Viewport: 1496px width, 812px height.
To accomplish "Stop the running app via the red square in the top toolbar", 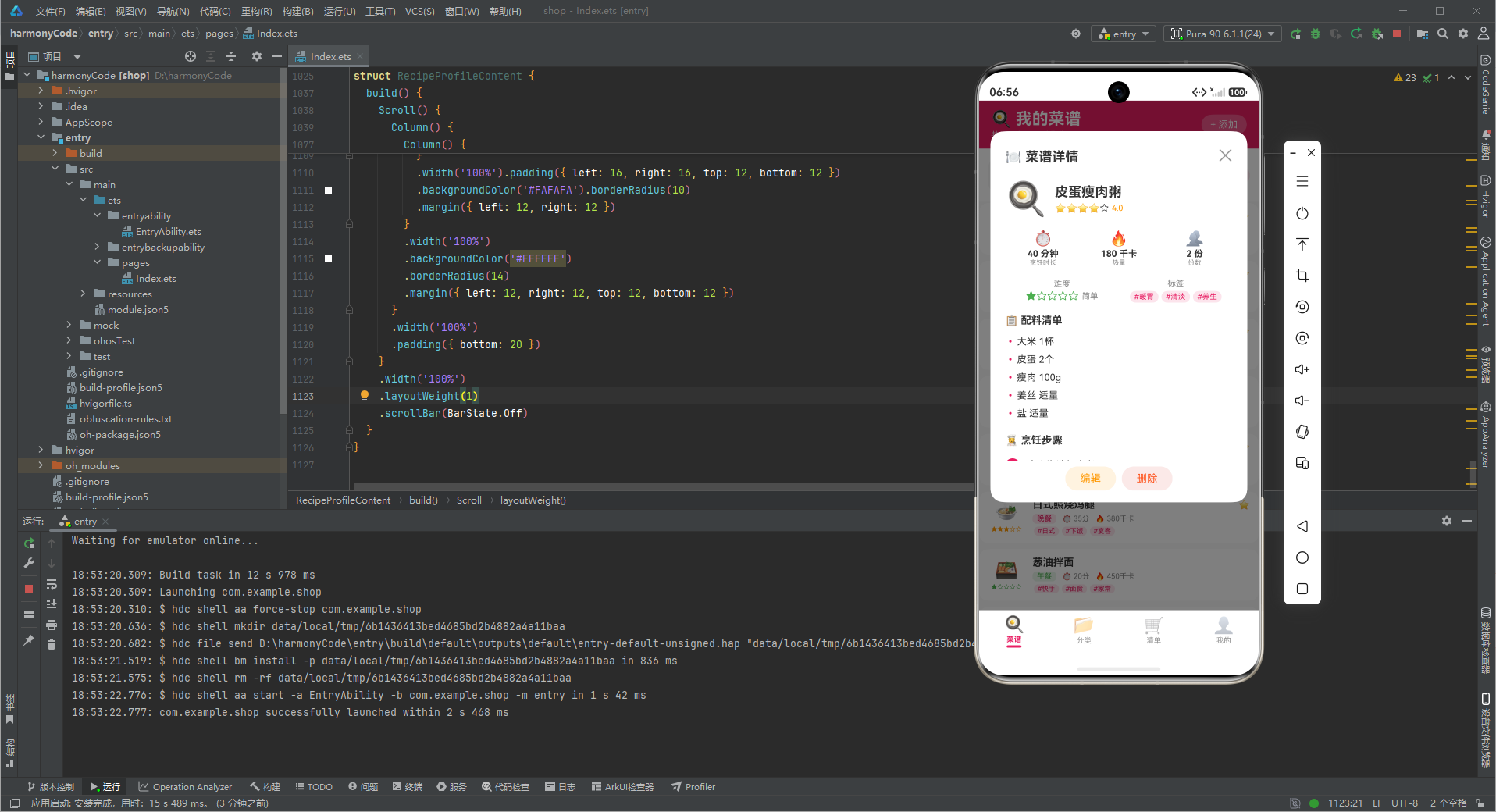I will point(1397,34).
